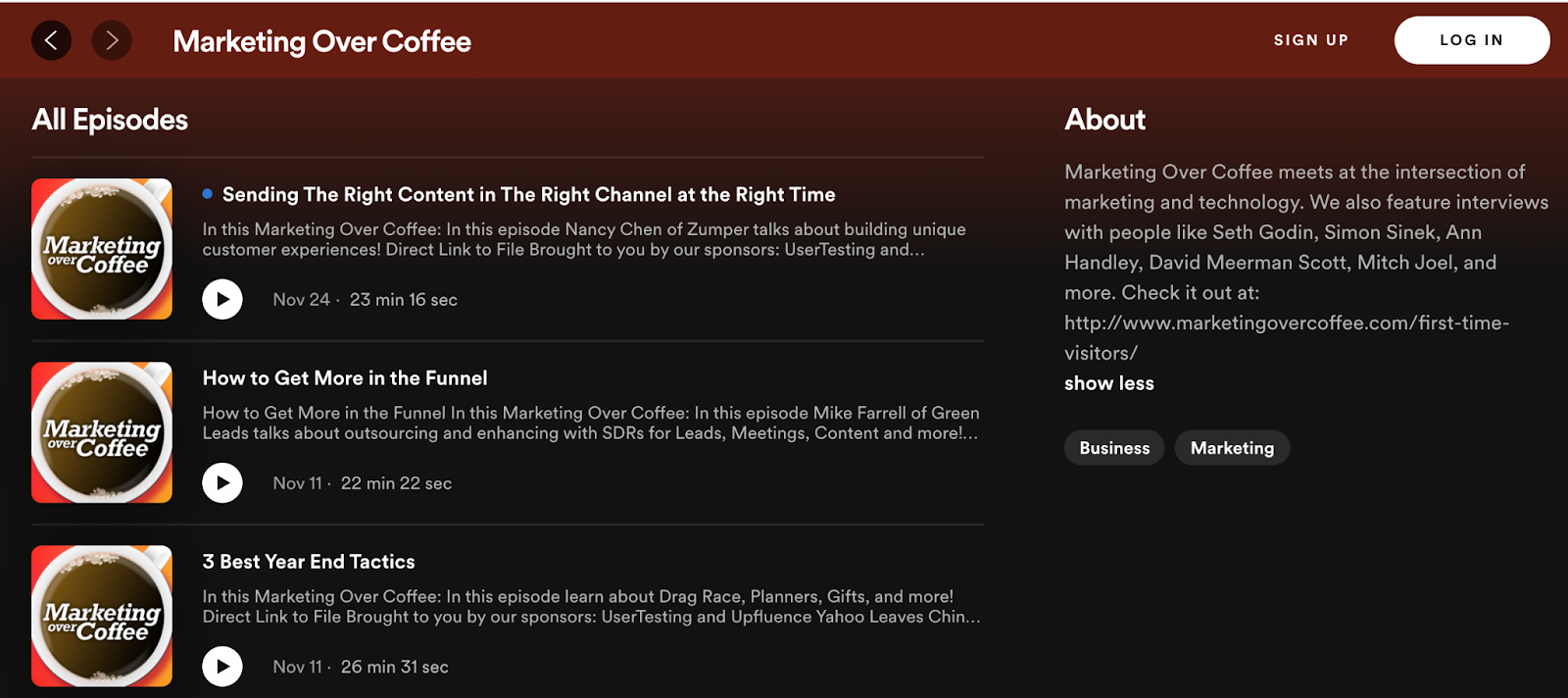This screenshot has height=698, width=1568.
Task: Play the '3 Best Year End Tactics' episode
Action: click(x=222, y=666)
